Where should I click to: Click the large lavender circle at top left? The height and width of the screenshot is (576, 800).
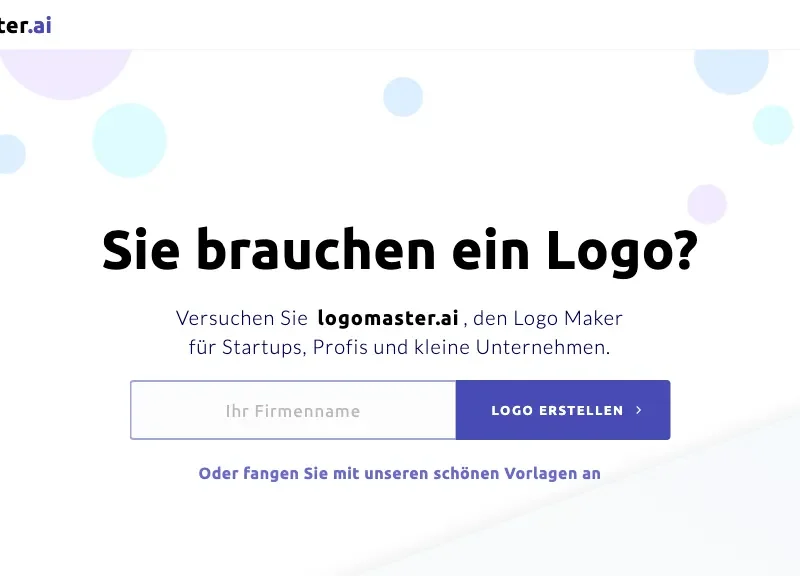pyautogui.click(x=65, y=73)
